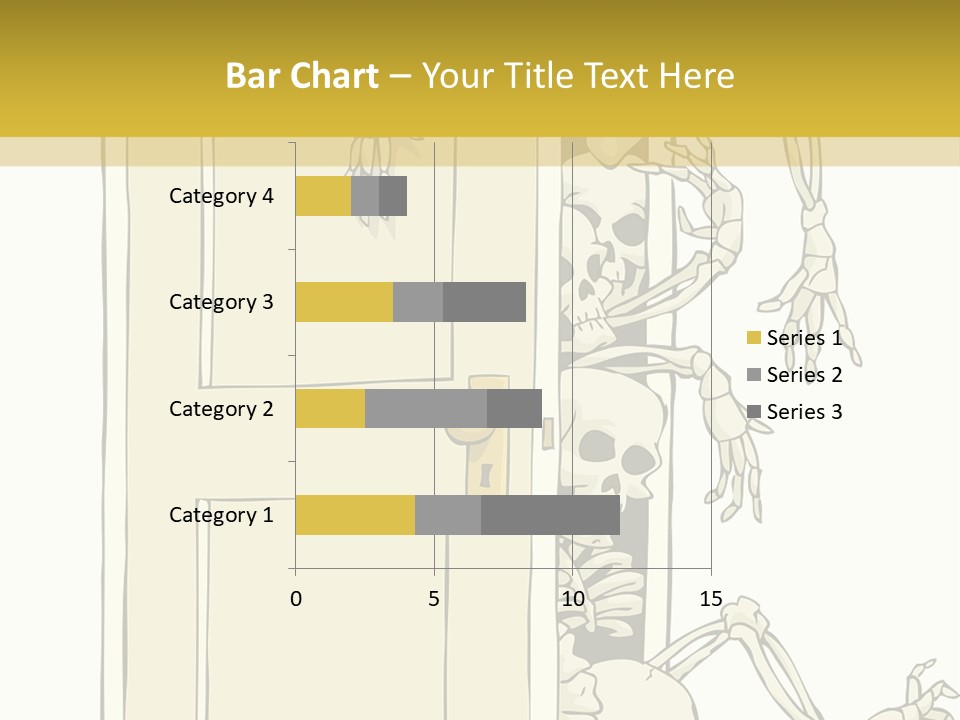The image size is (960, 720).
Task: Click Category 2 light gray Series 2 bar
Action: point(426,408)
